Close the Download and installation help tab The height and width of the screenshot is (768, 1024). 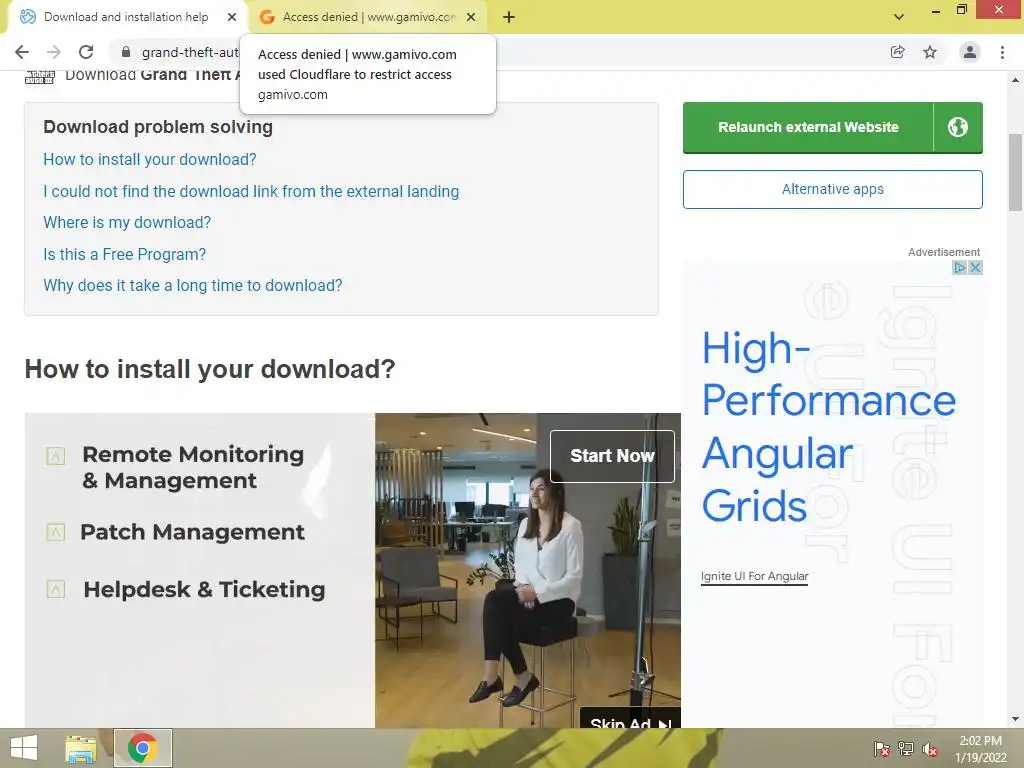click(x=232, y=17)
